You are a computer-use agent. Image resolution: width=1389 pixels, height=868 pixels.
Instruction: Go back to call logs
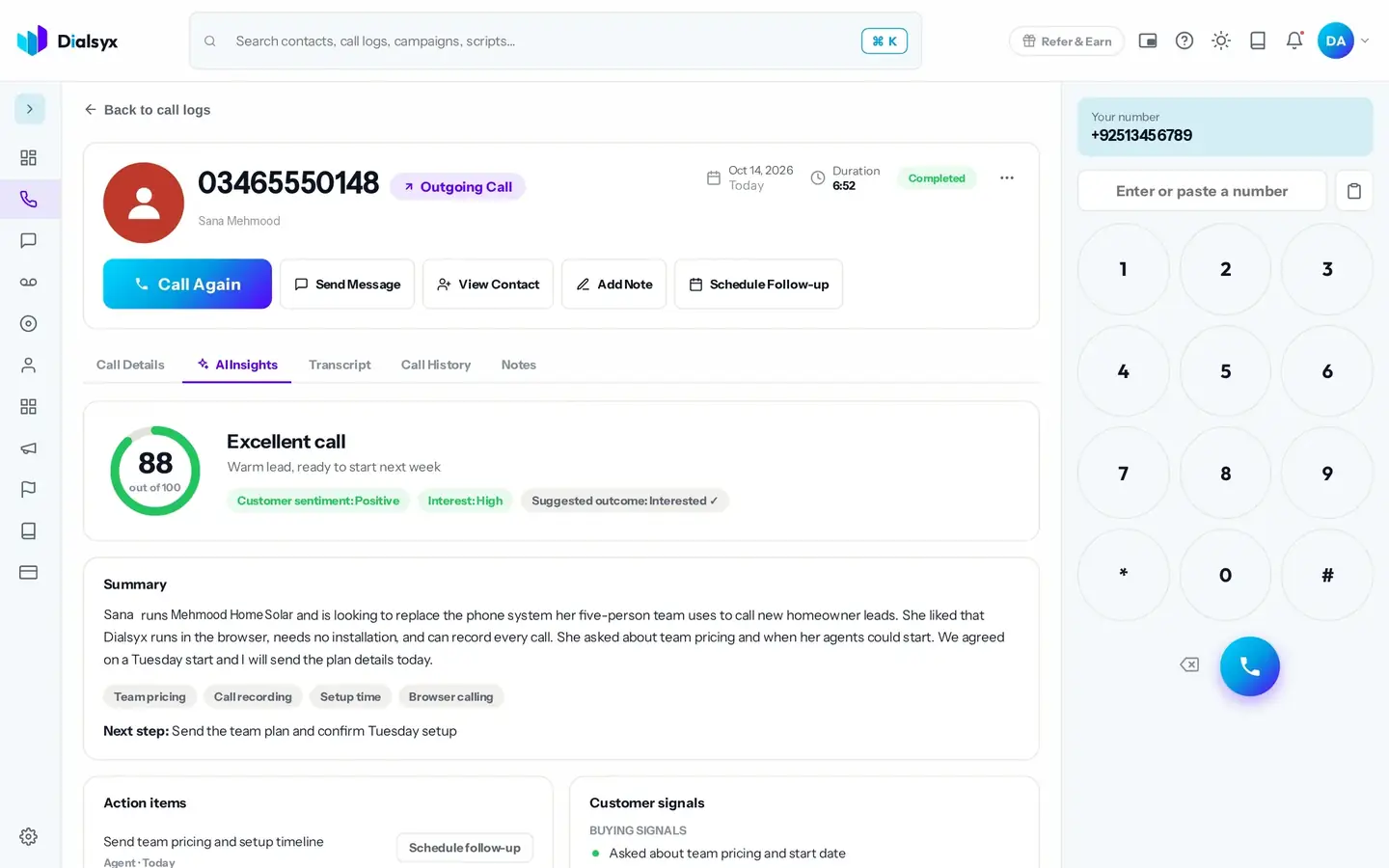[x=148, y=110]
